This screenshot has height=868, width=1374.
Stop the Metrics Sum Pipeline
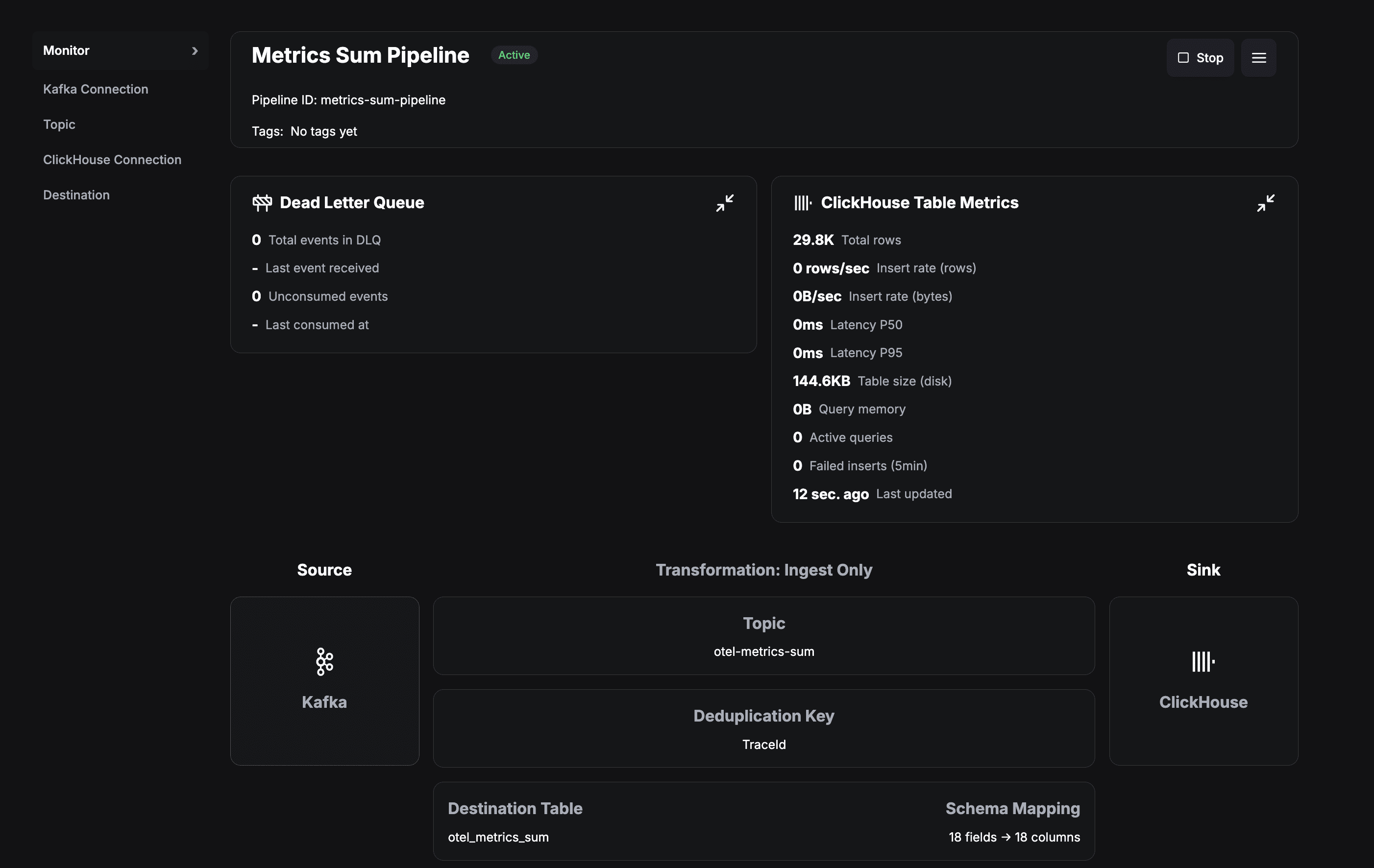1200,58
